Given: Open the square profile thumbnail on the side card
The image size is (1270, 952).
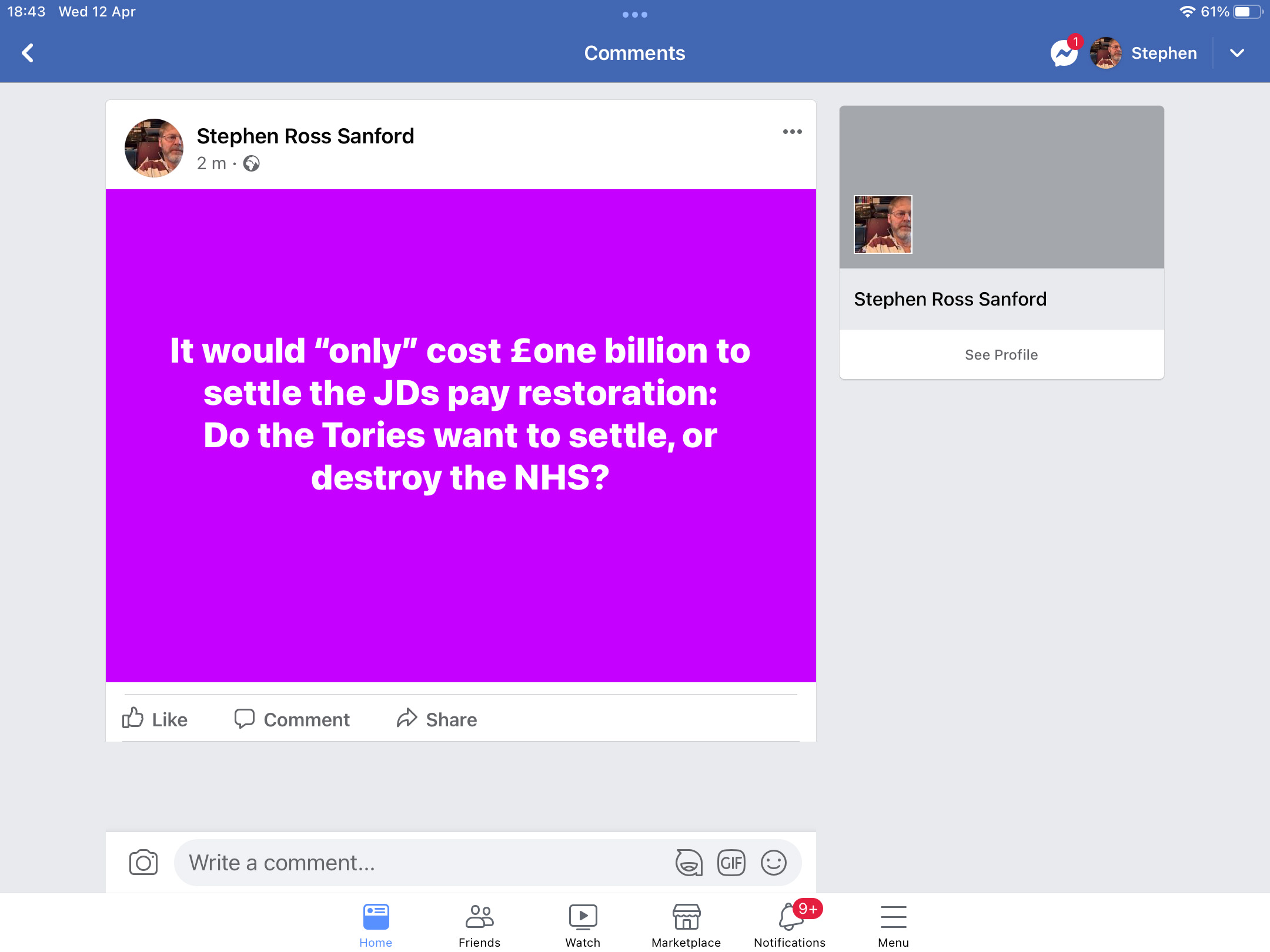Looking at the screenshot, I should tap(883, 224).
